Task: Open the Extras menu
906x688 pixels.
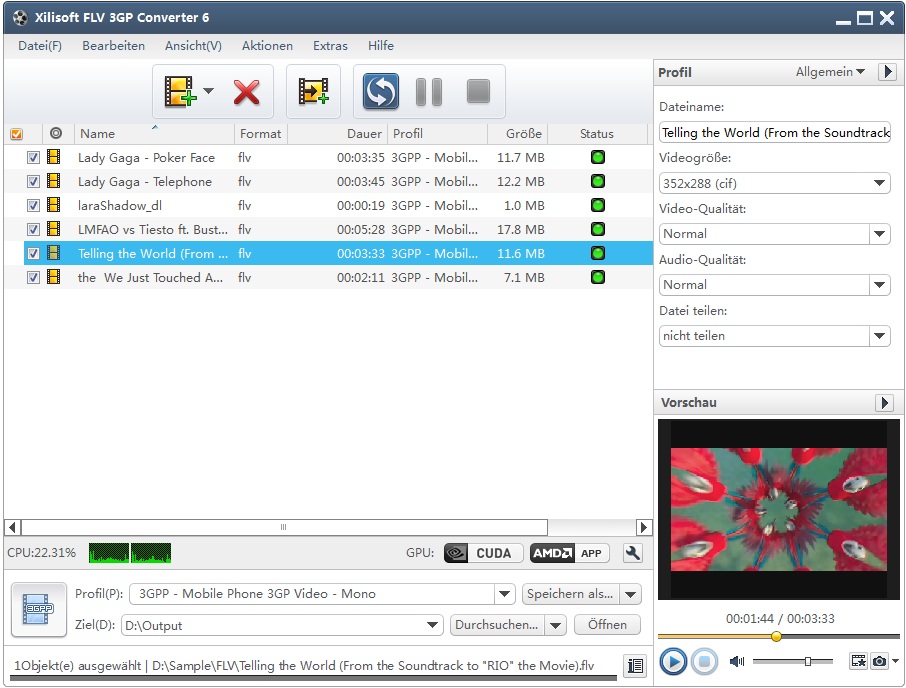Action: (x=330, y=46)
